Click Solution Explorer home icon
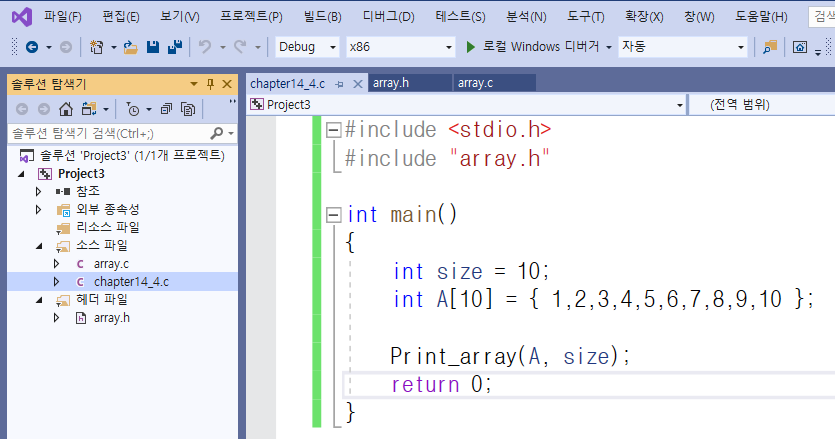The image size is (835, 439). (66, 109)
